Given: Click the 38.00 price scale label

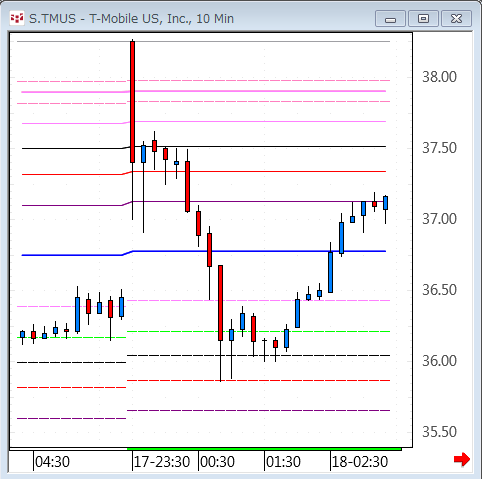Looking at the screenshot, I should pyautogui.click(x=439, y=77).
